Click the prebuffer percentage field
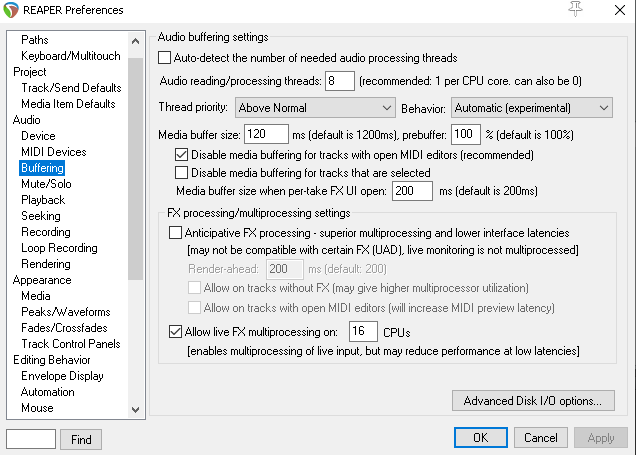 (x=466, y=134)
